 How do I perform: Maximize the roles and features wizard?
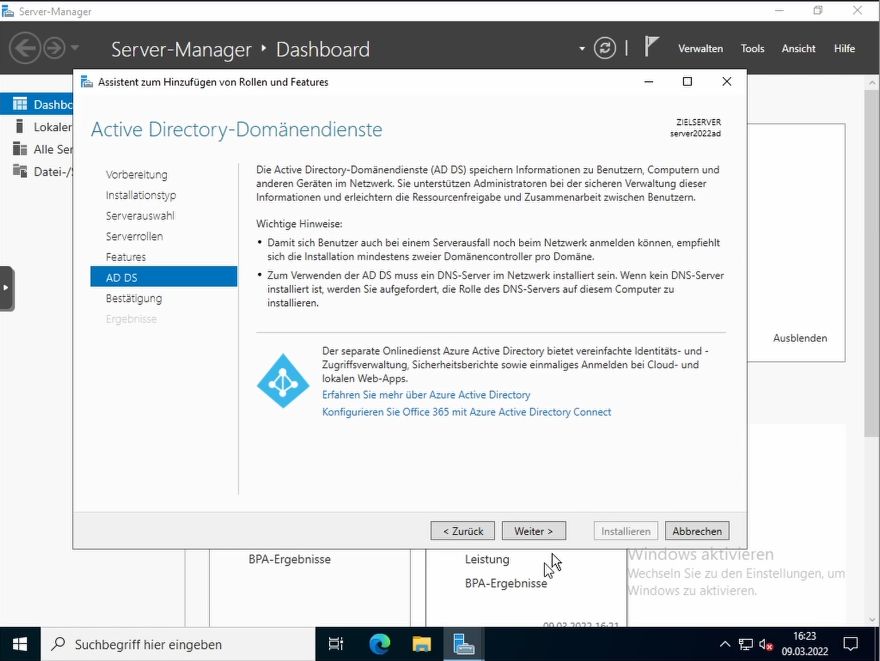(687, 82)
